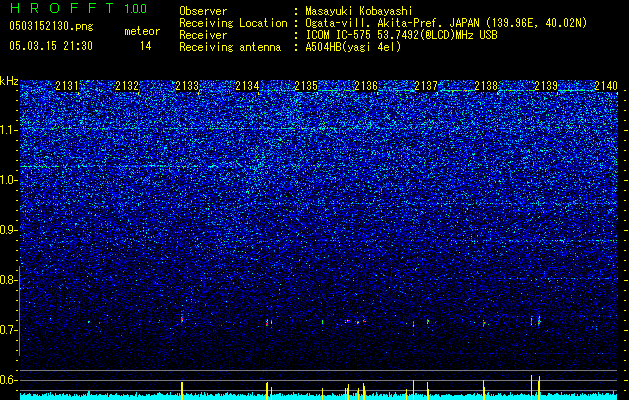This screenshot has height=400, width=629.
Task: Select antenna value A504HB(yagi 4el)
Action: 353,47
